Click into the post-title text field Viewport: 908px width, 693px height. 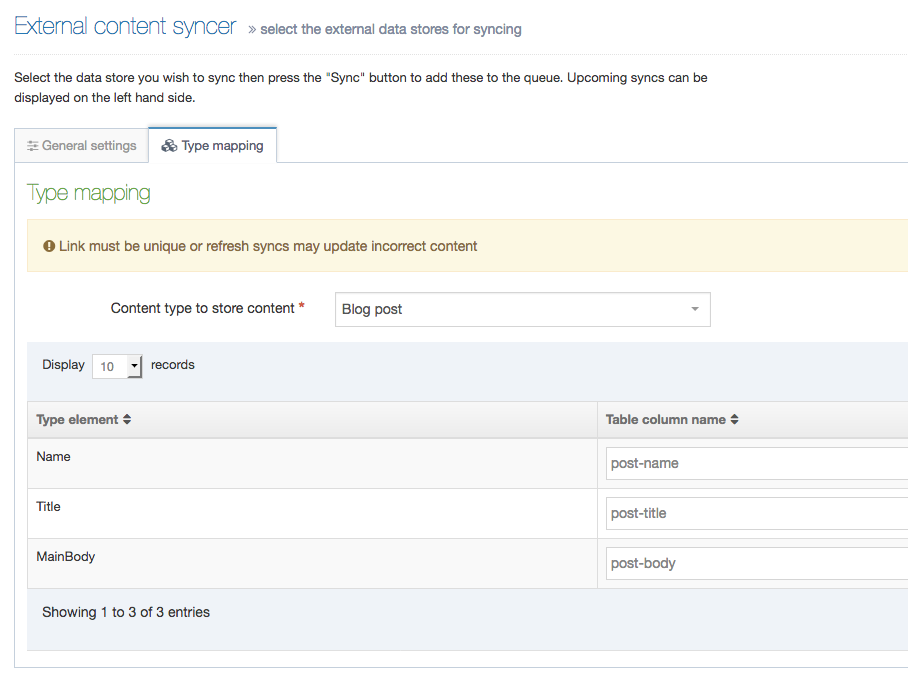click(757, 514)
